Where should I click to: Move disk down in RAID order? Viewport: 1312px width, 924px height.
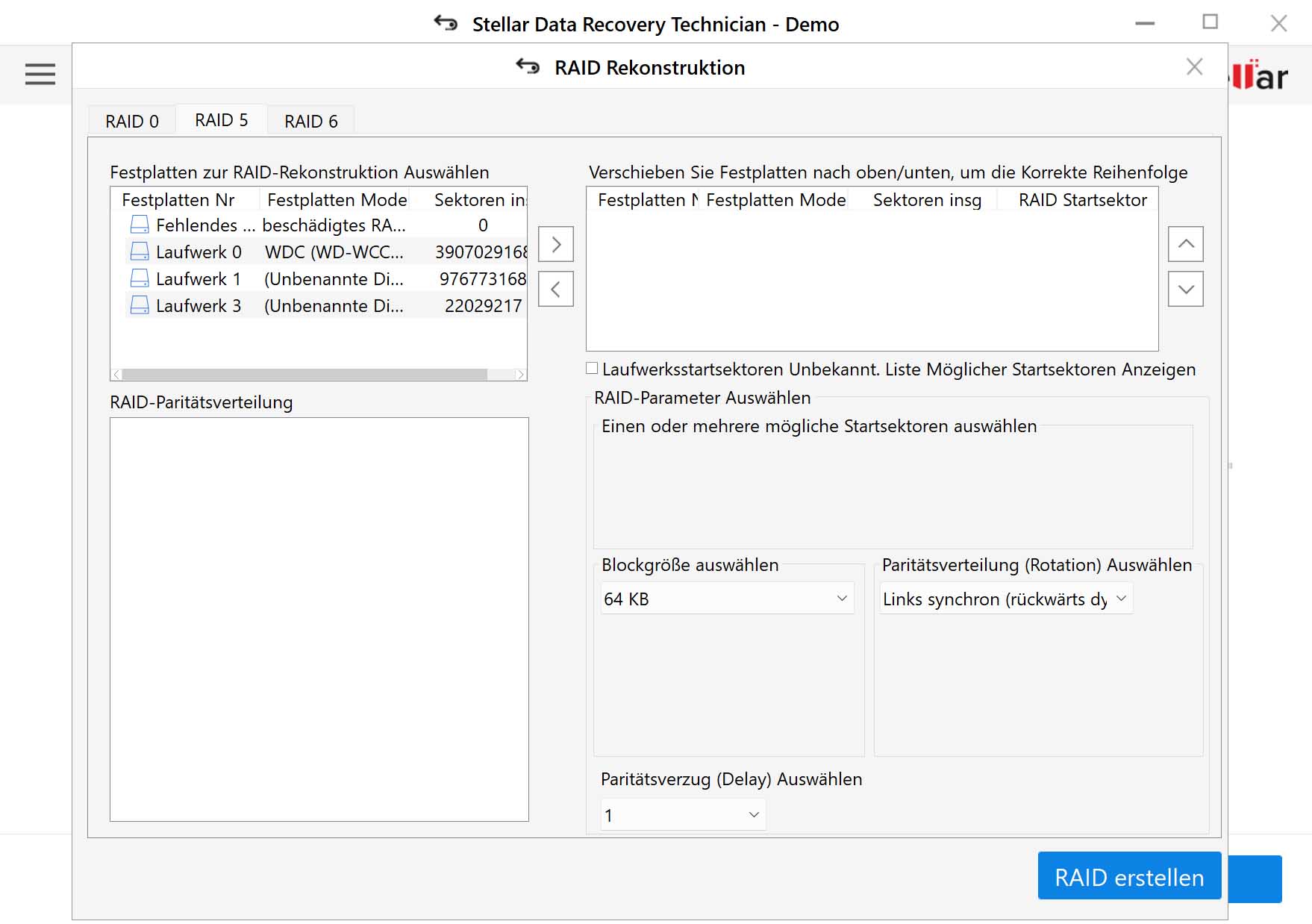point(1186,289)
